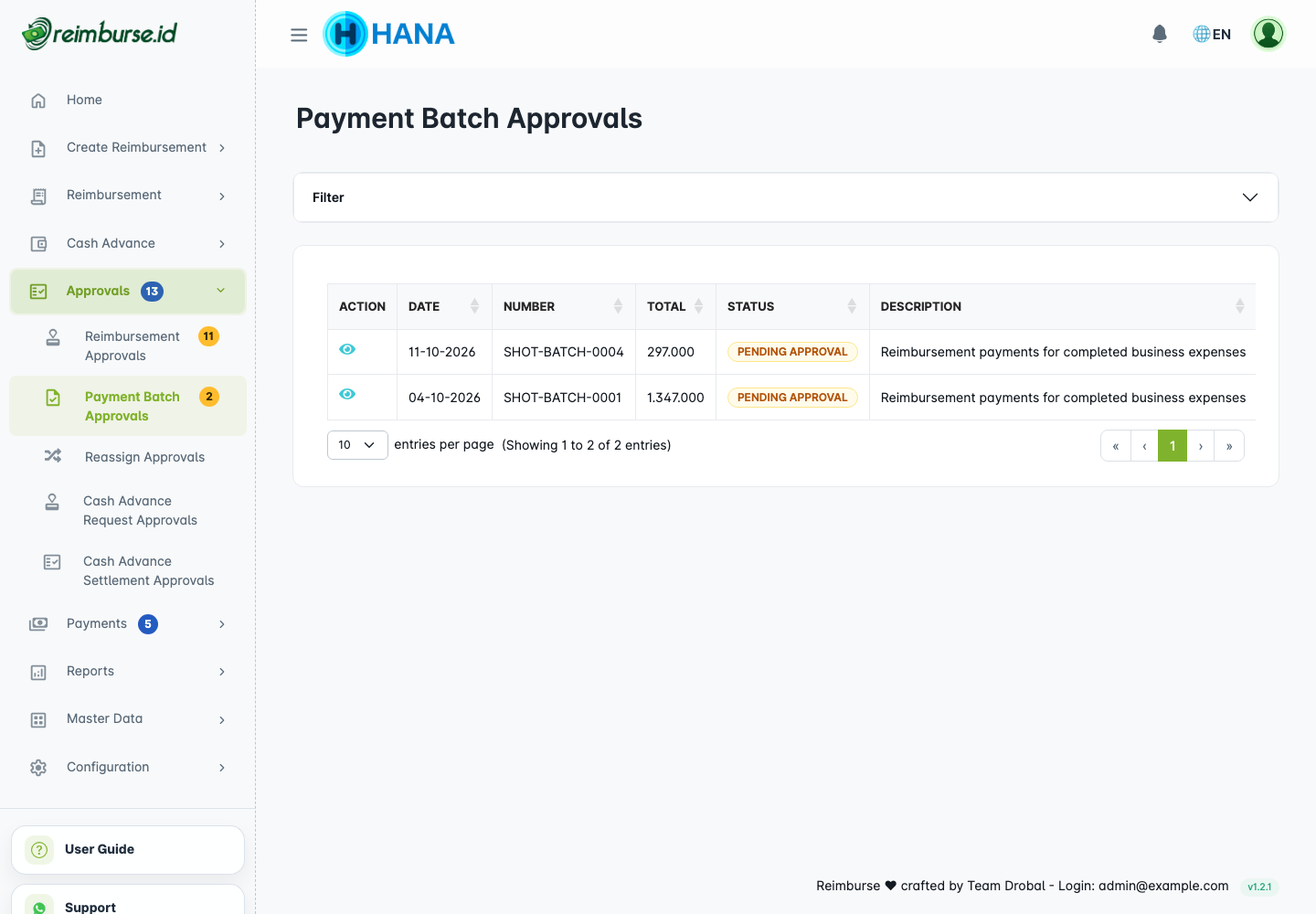
Task: Expand the Cash Advance submenu chevron
Action: [x=222, y=244]
